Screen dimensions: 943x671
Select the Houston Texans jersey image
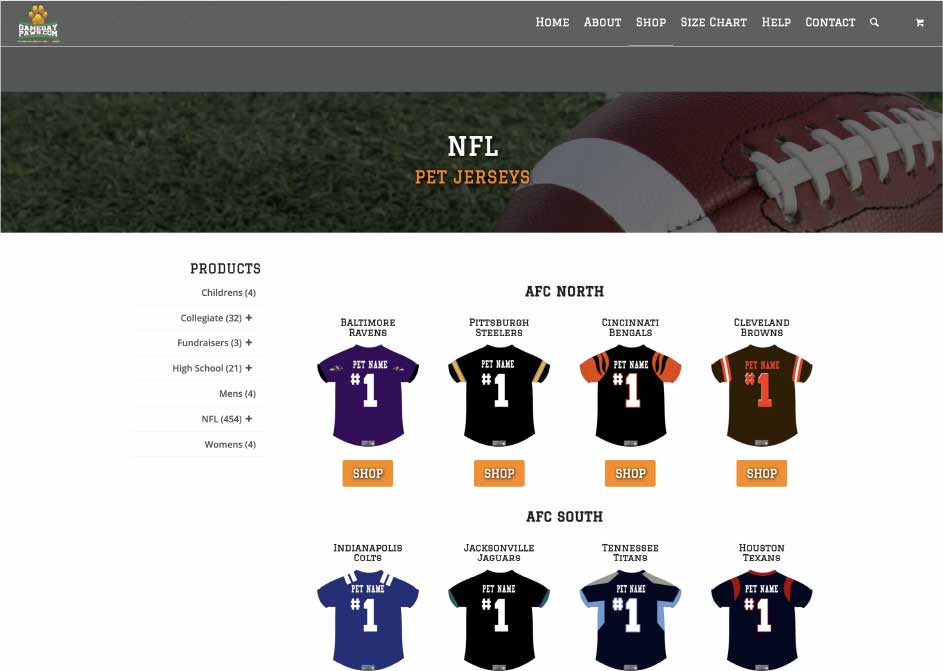coord(761,620)
